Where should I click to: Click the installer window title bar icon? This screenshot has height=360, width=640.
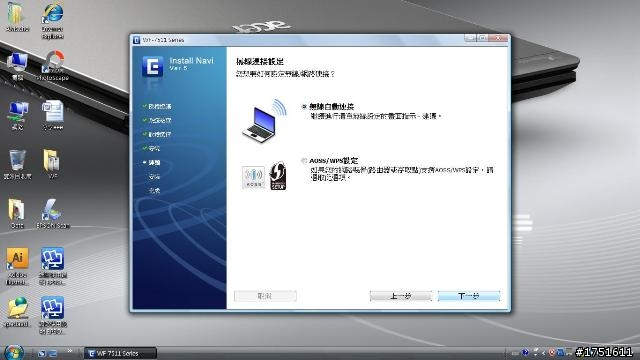coord(137,40)
